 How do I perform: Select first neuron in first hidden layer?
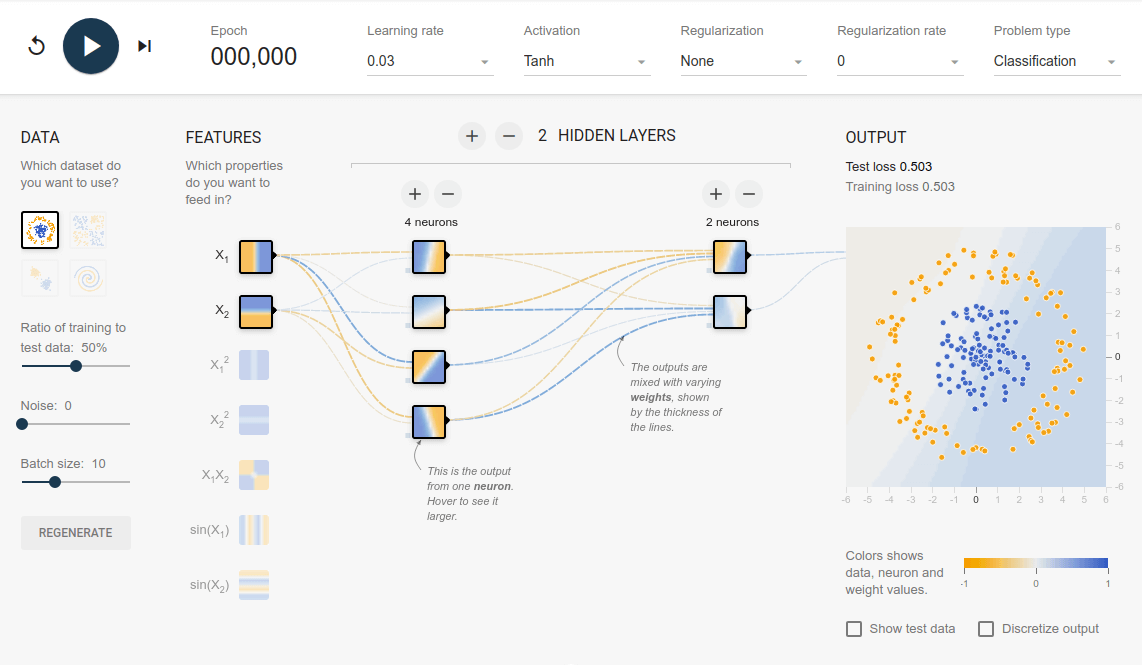(429, 257)
